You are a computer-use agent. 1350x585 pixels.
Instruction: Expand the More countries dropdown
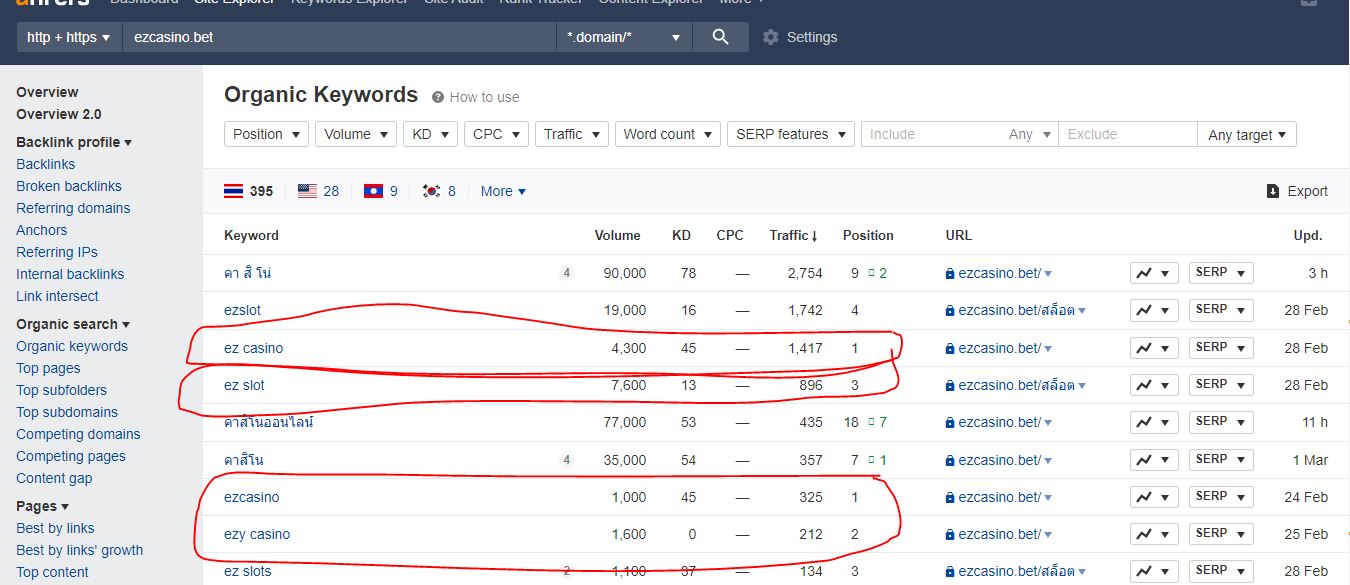tap(503, 191)
